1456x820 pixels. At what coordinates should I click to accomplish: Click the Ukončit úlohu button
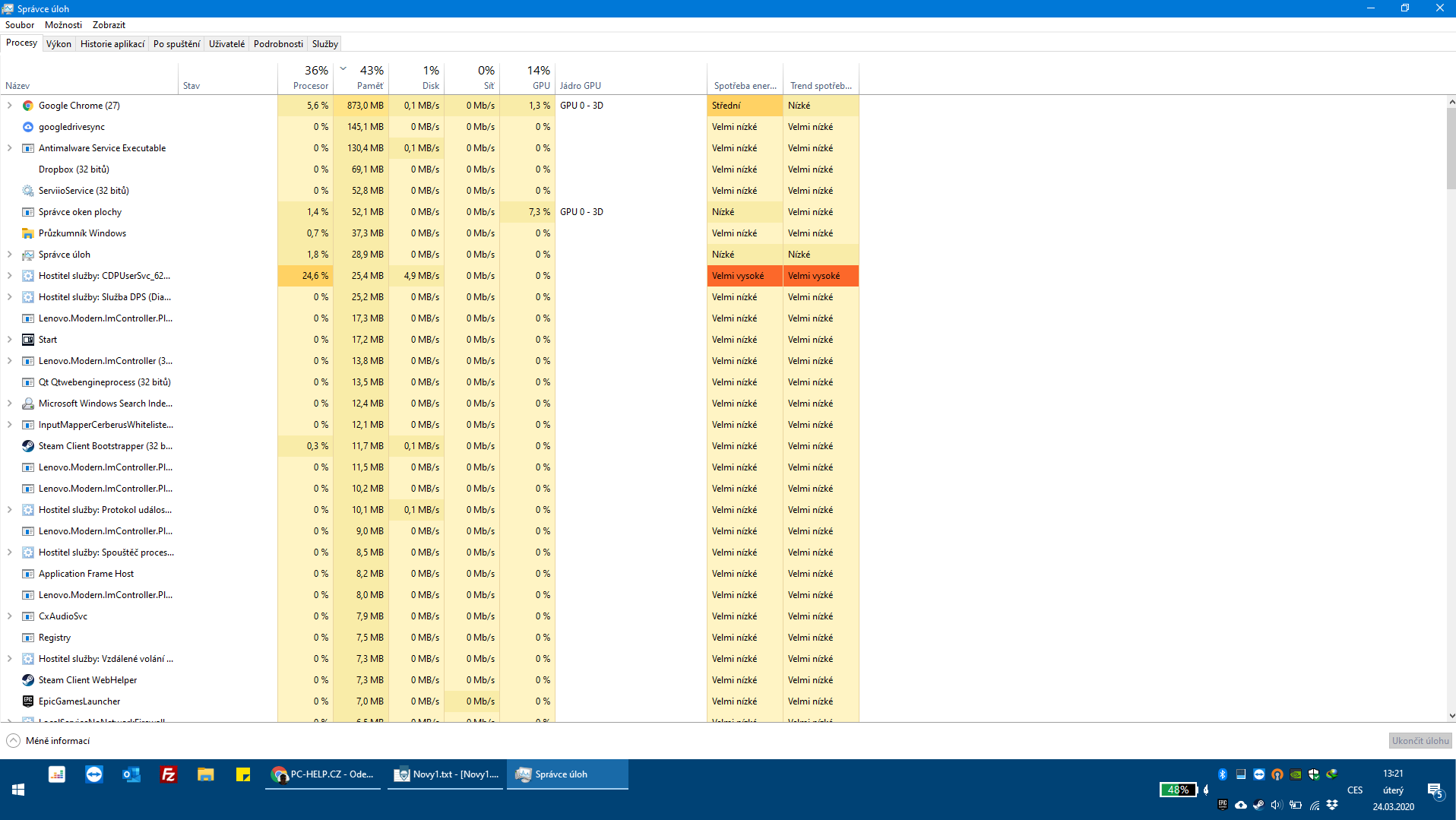pyautogui.click(x=1420, y=741)
